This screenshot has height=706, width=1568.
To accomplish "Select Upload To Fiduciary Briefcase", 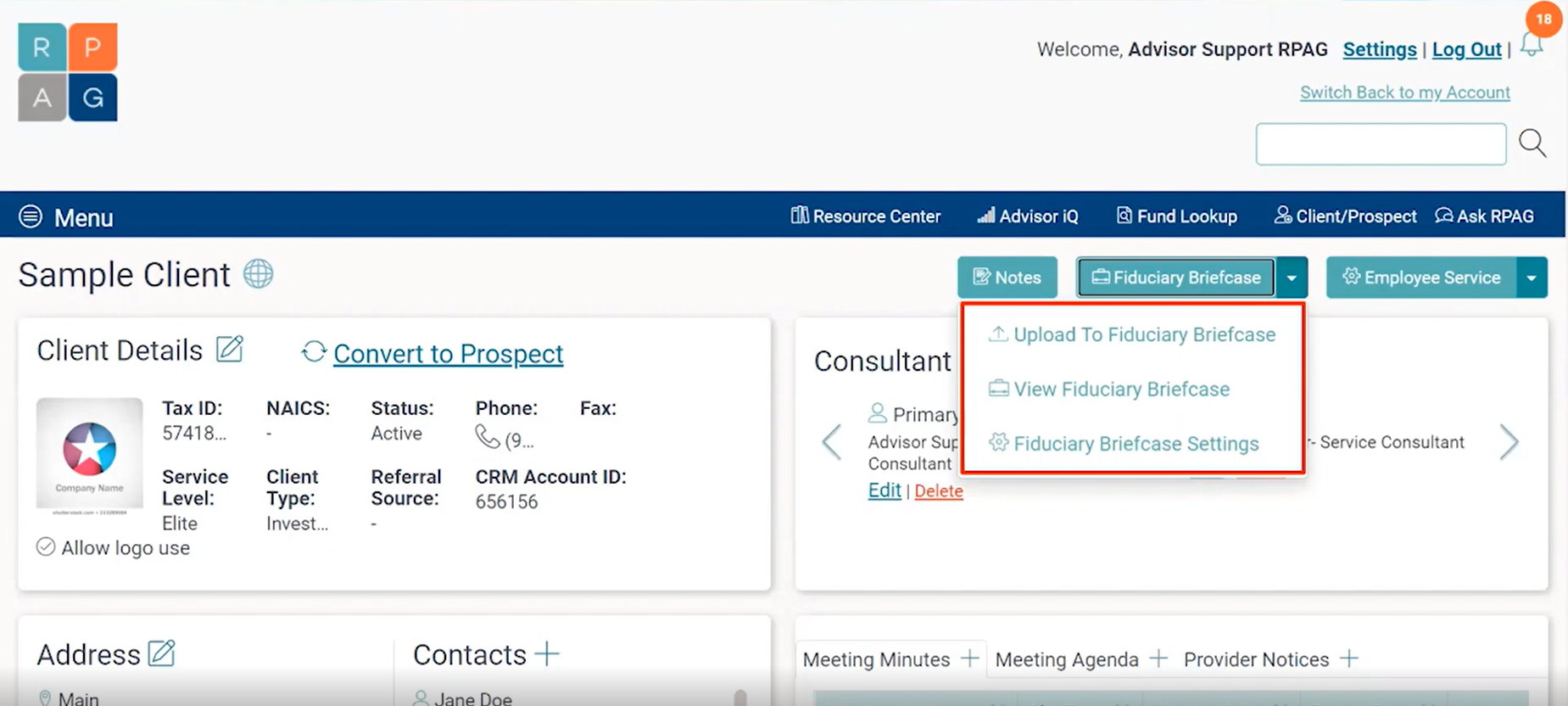I will click(x=1132, y=334).
